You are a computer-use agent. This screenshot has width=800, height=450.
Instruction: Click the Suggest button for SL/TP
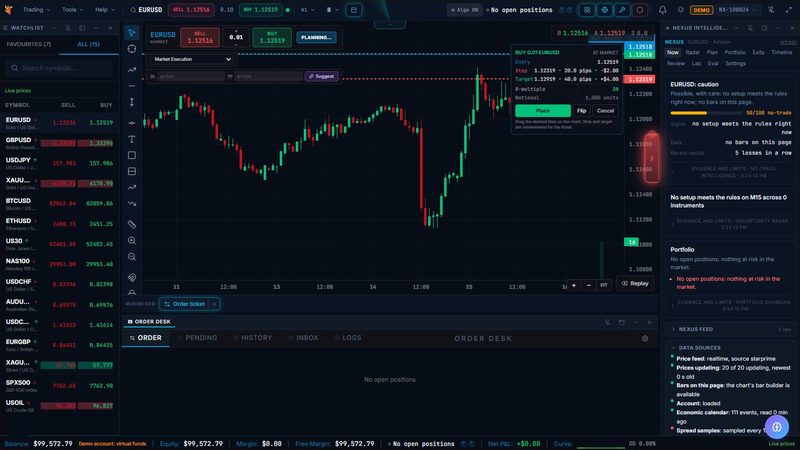[321, 76]
